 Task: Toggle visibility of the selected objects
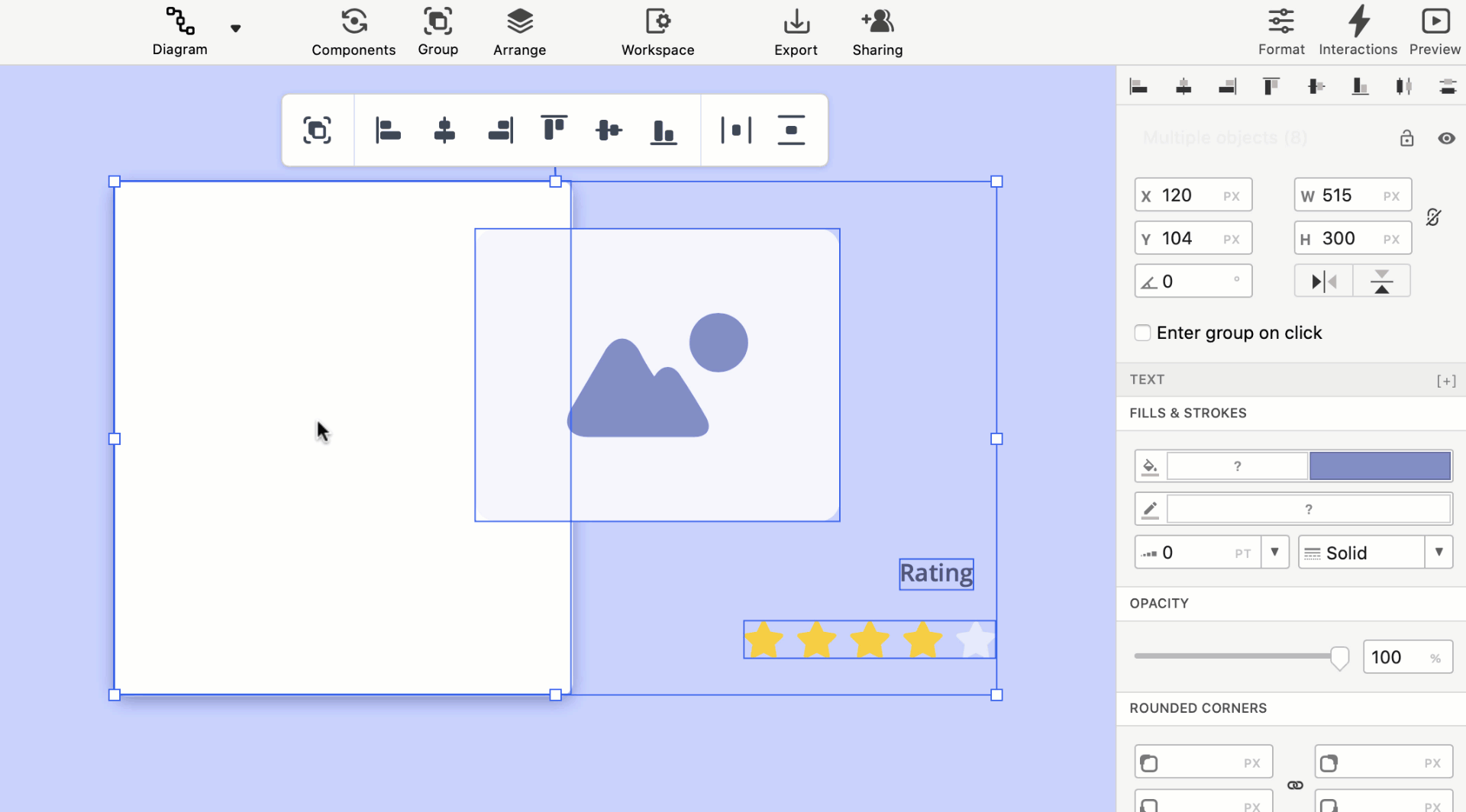[1446, 138]
